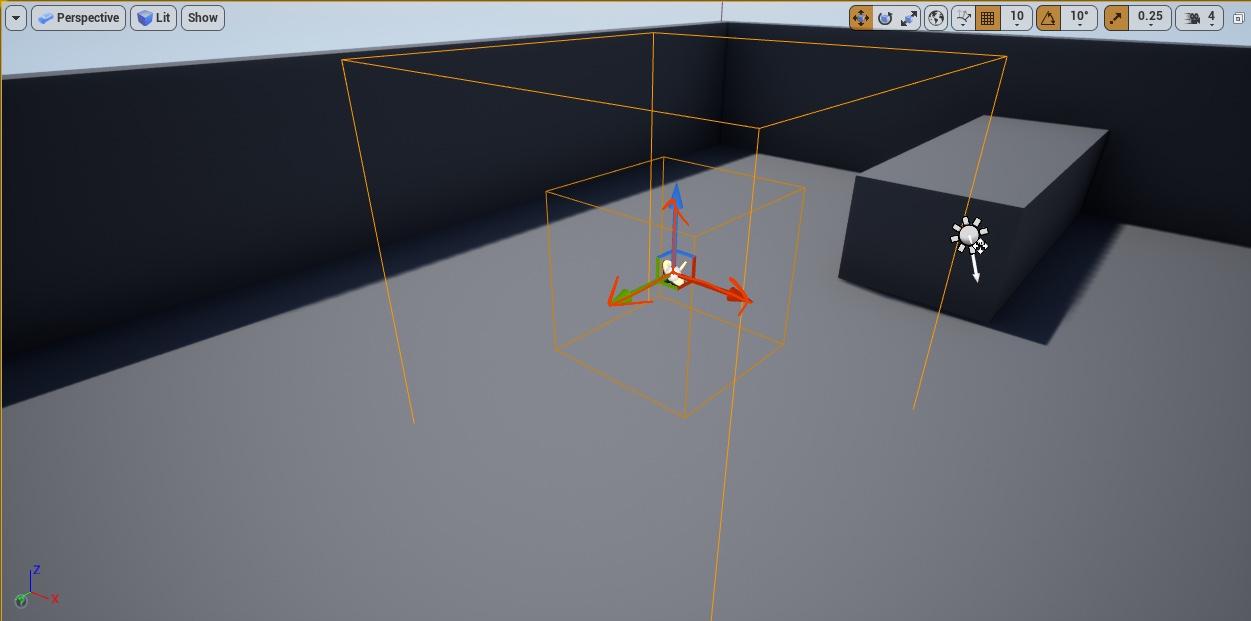Click the blue Z-axis arrow of the gizmo
The image size is (1251, 621).
coord(677,198)
